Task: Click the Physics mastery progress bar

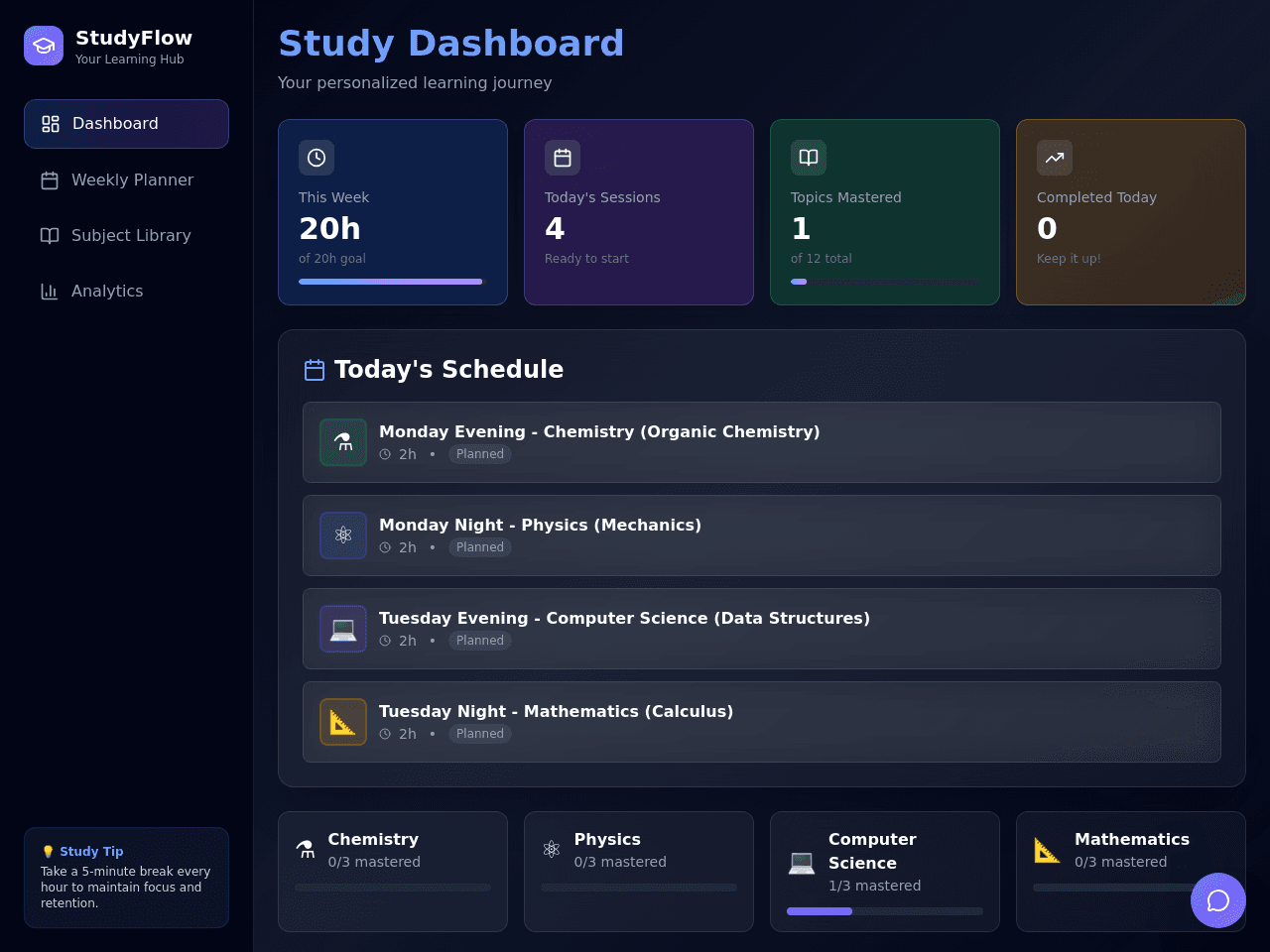Action: (x=639, y=888)
